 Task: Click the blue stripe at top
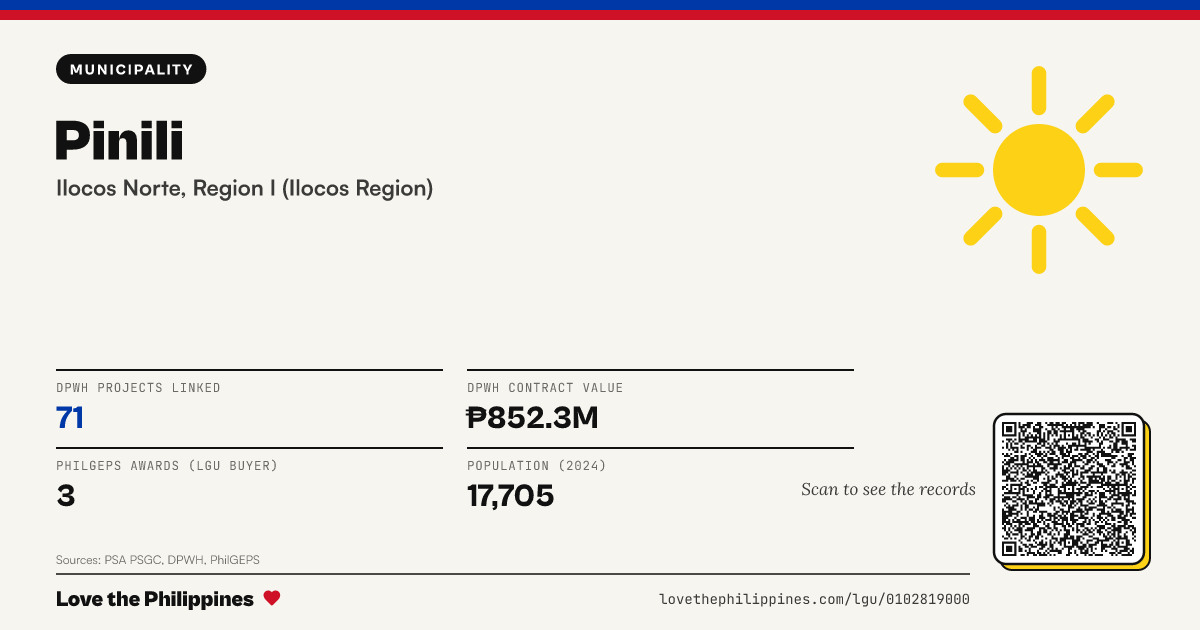pos(600,5)
